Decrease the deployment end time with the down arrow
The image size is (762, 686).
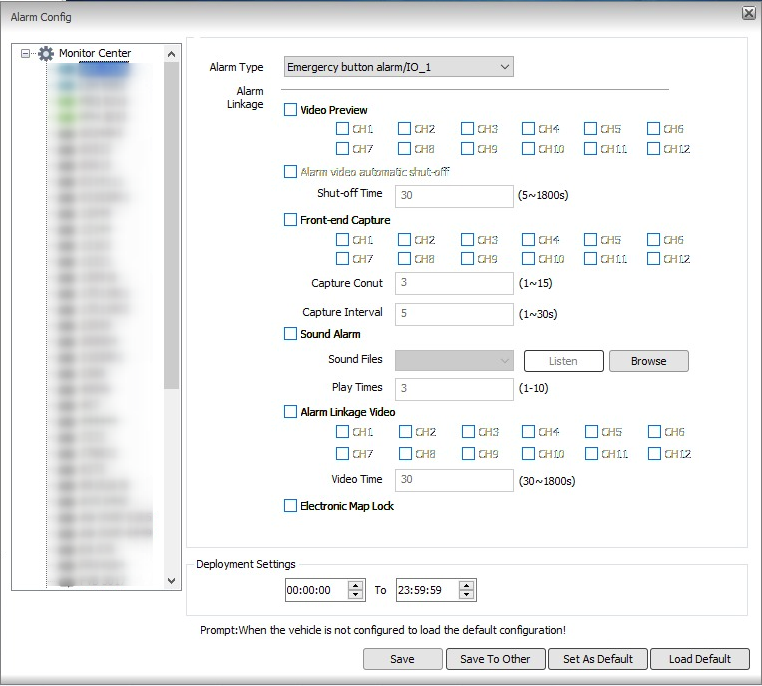pyautogui.click(x=467, y=595)
